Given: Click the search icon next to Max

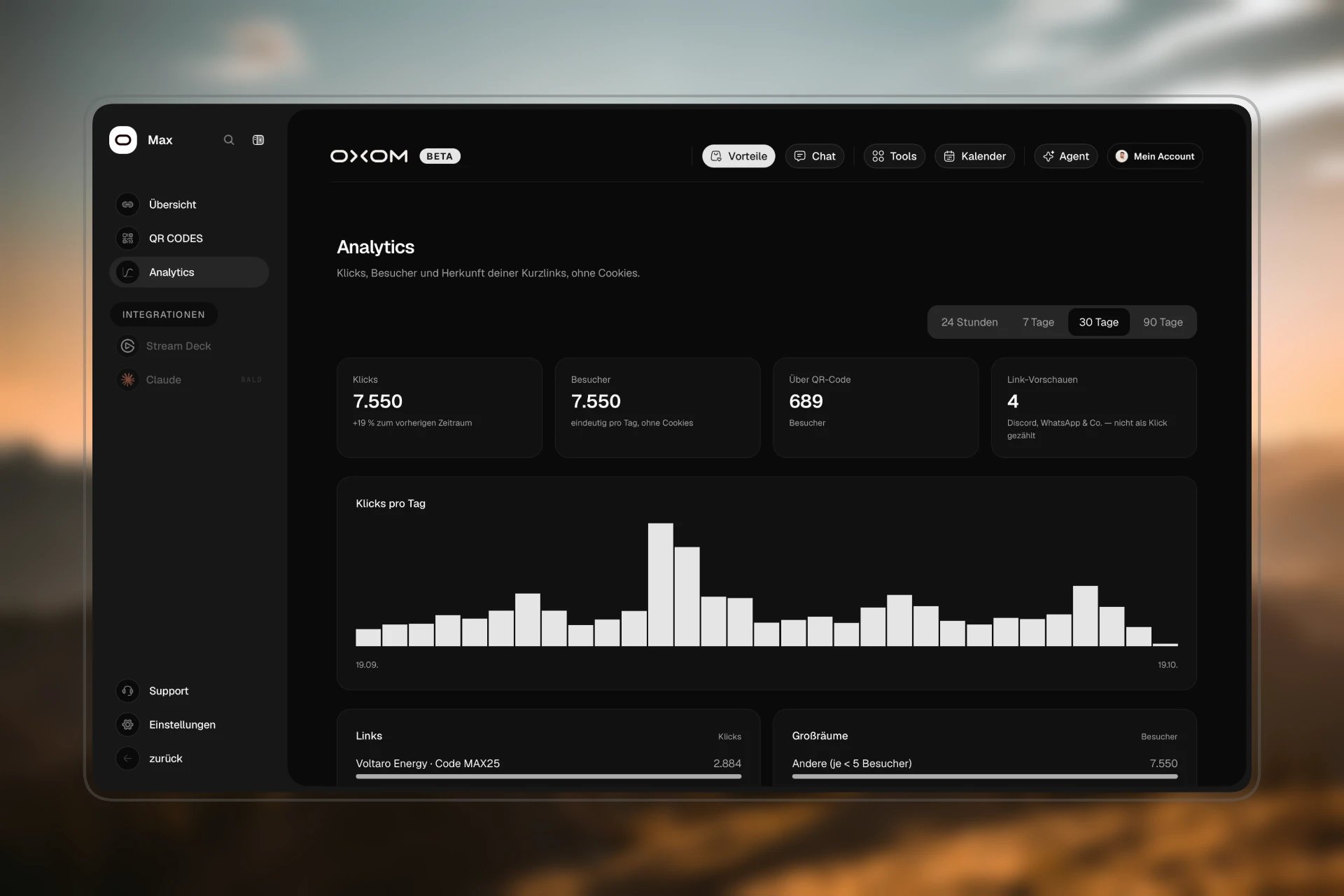Looking at the screenshot, I should pyautogui.click(x=229, y=140).
